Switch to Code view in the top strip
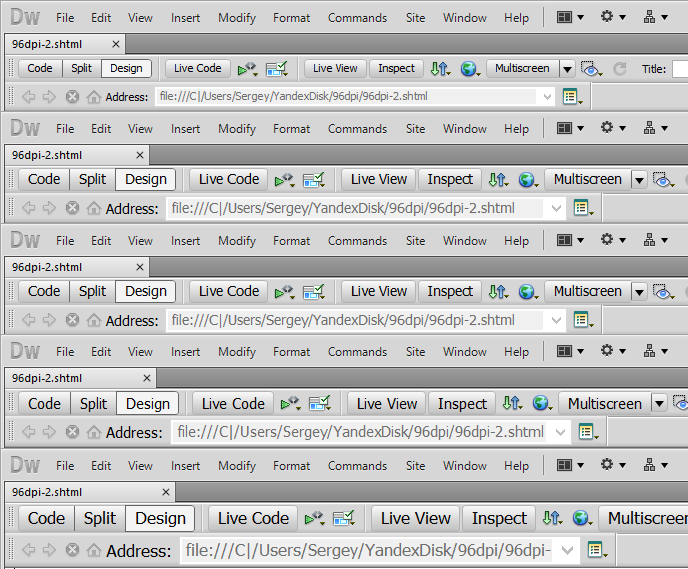This screenshot has width=688, height=569. [x=40, y=68]
